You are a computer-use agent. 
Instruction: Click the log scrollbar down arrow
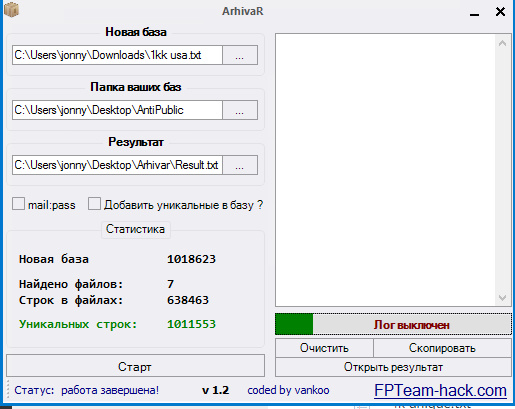coord(502,297)
